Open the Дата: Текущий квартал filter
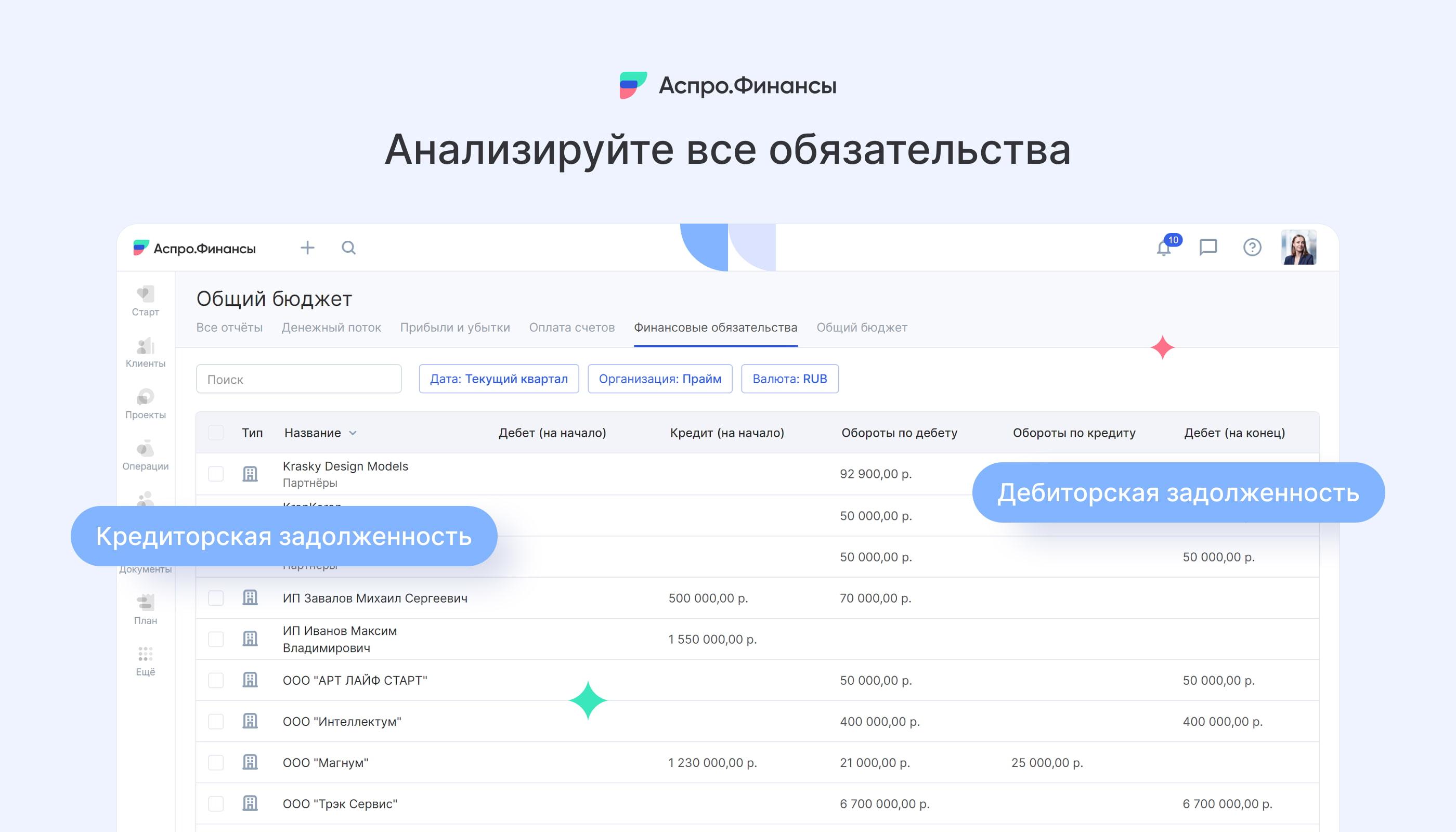Image resolution: width=1456 pixels, height=832 pixels. 498,379
